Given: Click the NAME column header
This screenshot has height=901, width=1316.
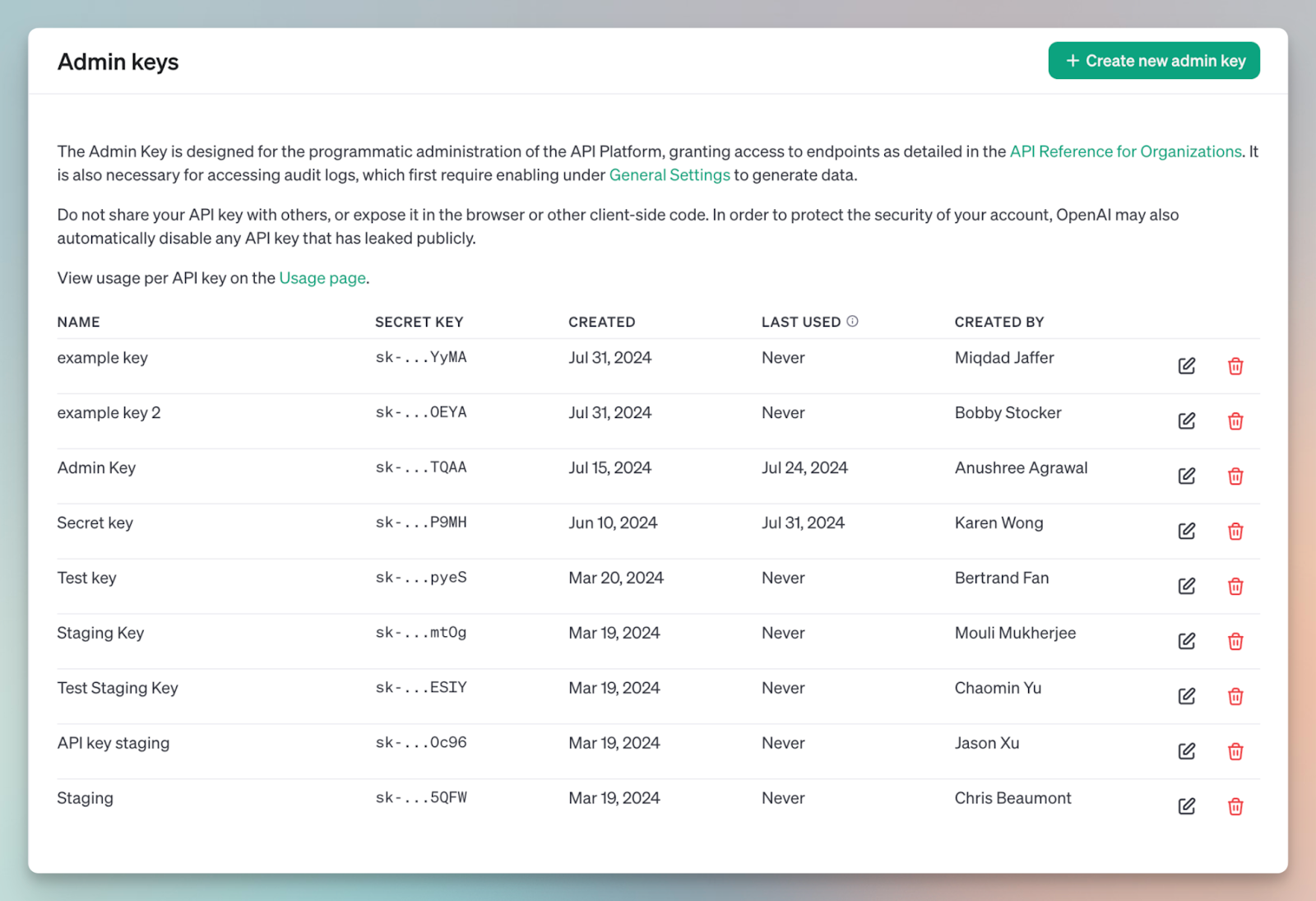Looking at the screenshot, I should (x=78, y=322).
